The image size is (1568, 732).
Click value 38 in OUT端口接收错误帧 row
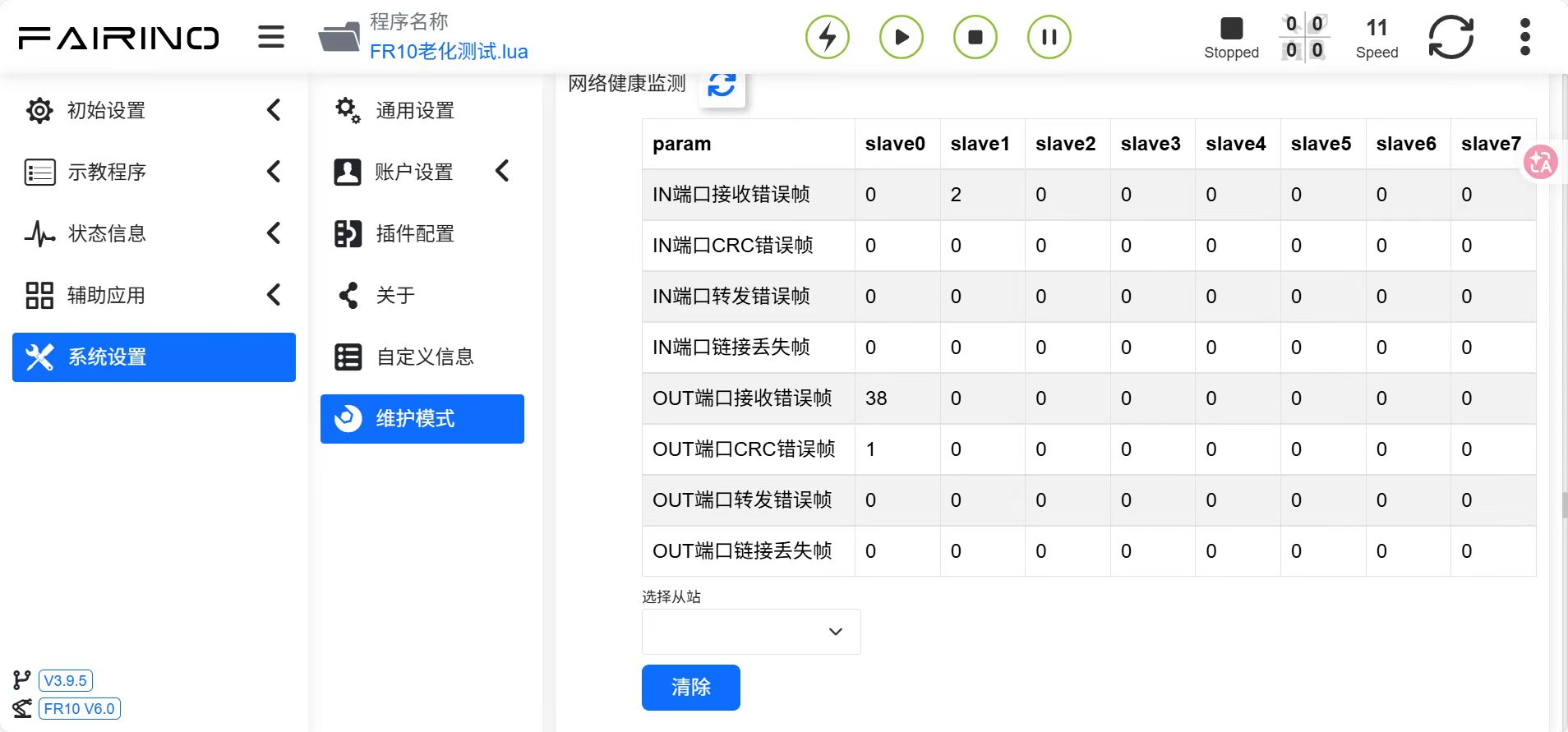pyautogui.click(x=876, y=398)
